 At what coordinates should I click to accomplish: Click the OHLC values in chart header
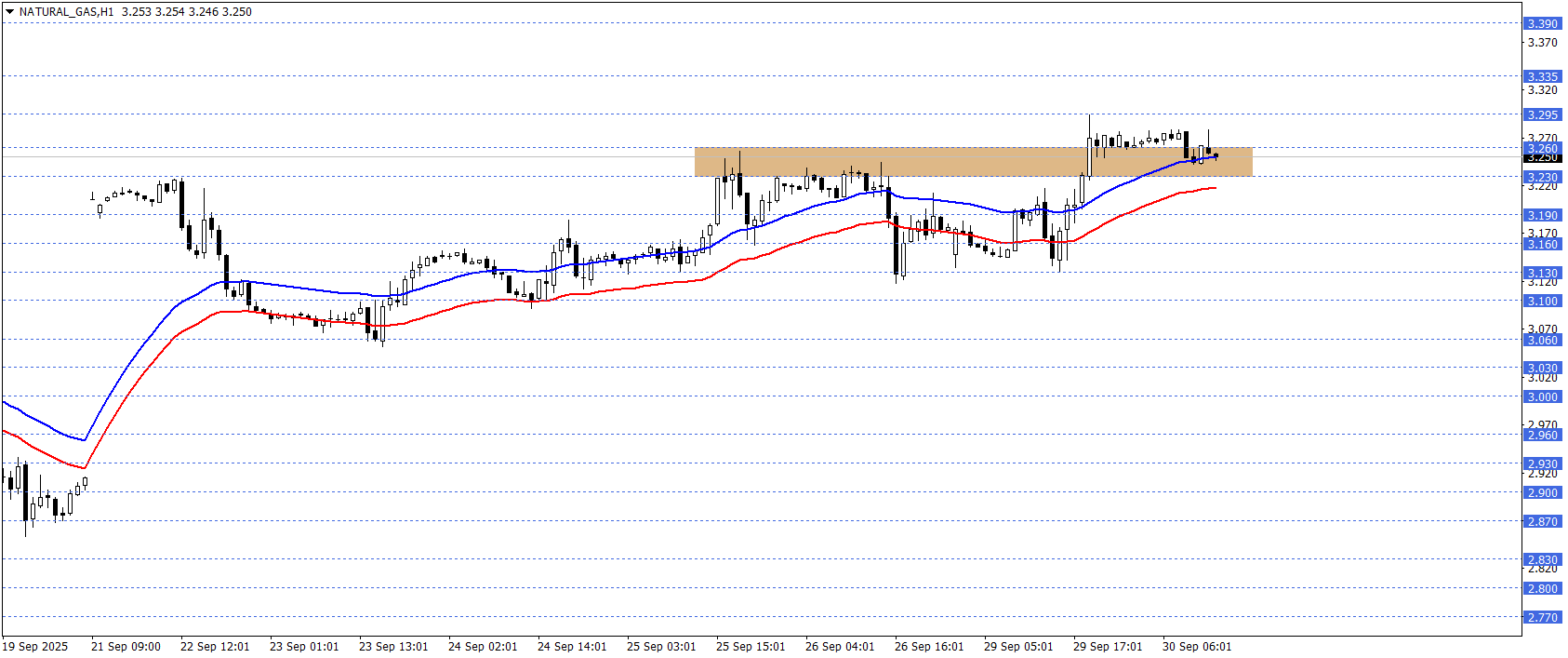pyautogui.click(x=186, y=12)
